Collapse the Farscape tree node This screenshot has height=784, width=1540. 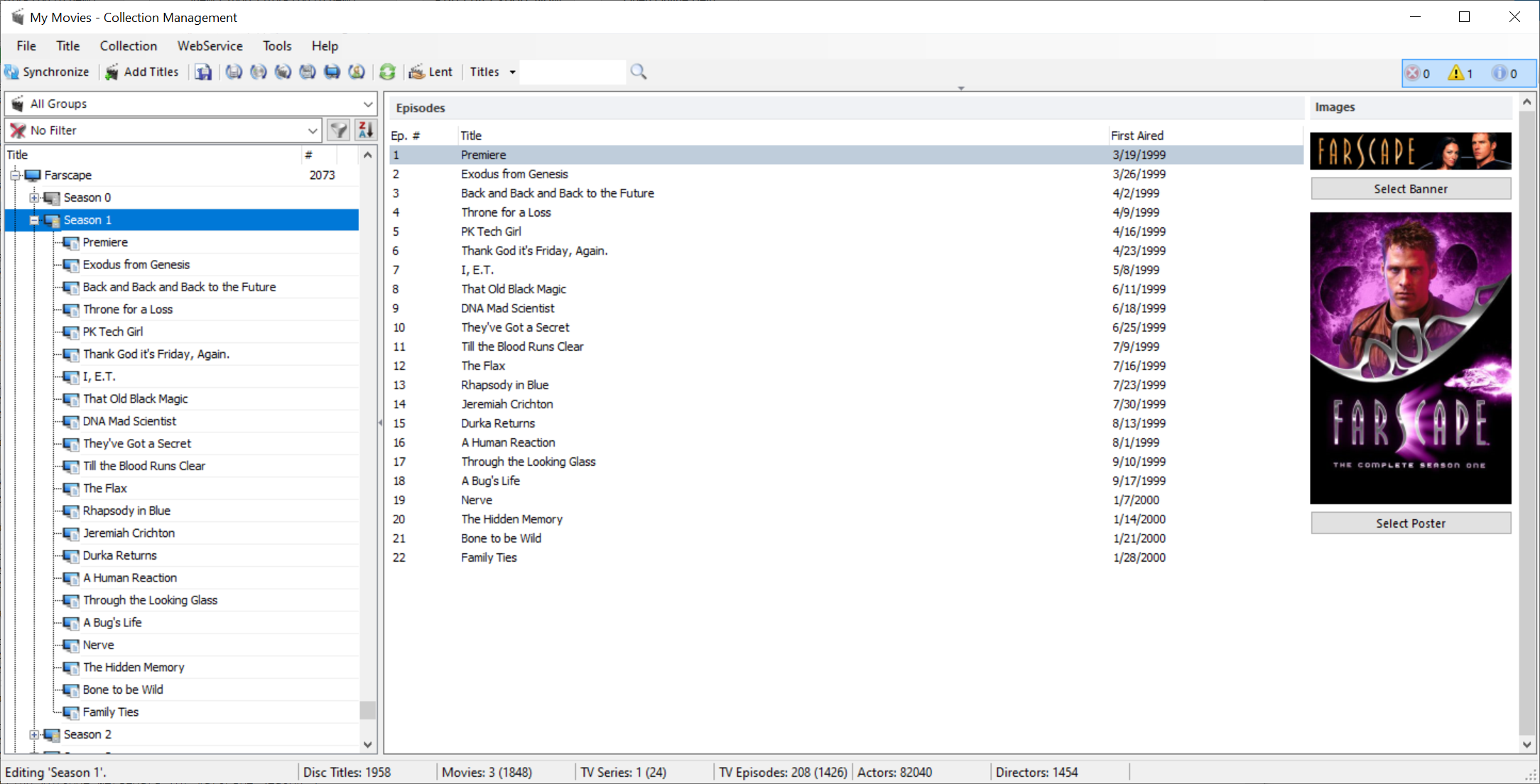pyautogui.click(x=15, y=175)
